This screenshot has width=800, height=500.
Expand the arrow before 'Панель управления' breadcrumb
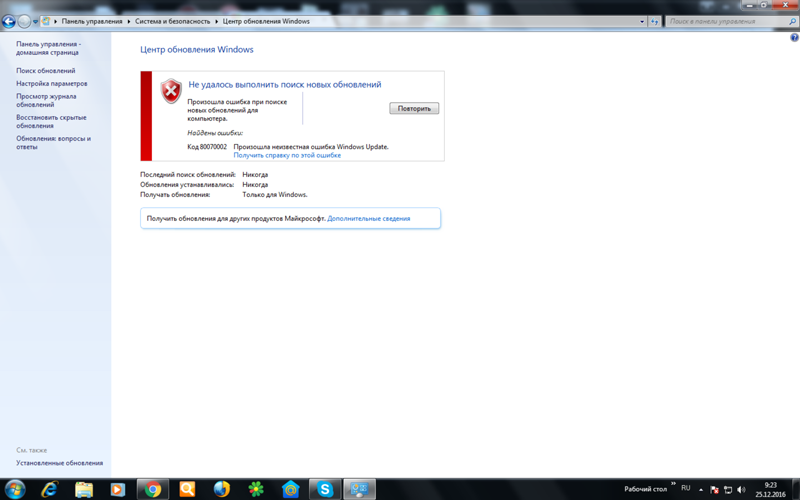tap(56, 21)
